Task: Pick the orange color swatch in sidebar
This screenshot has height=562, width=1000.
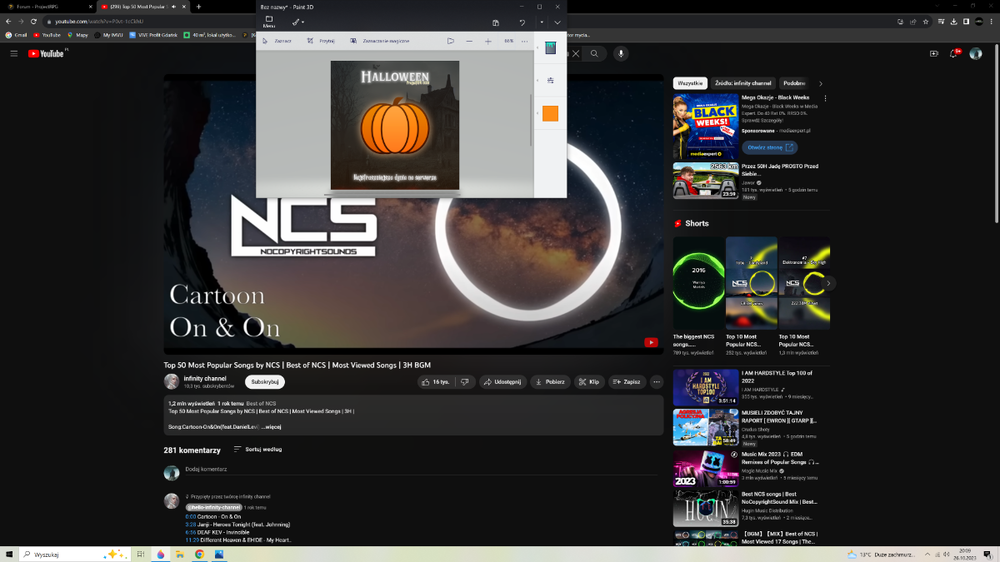Action: pyautogui.click(x=550, y=114)
